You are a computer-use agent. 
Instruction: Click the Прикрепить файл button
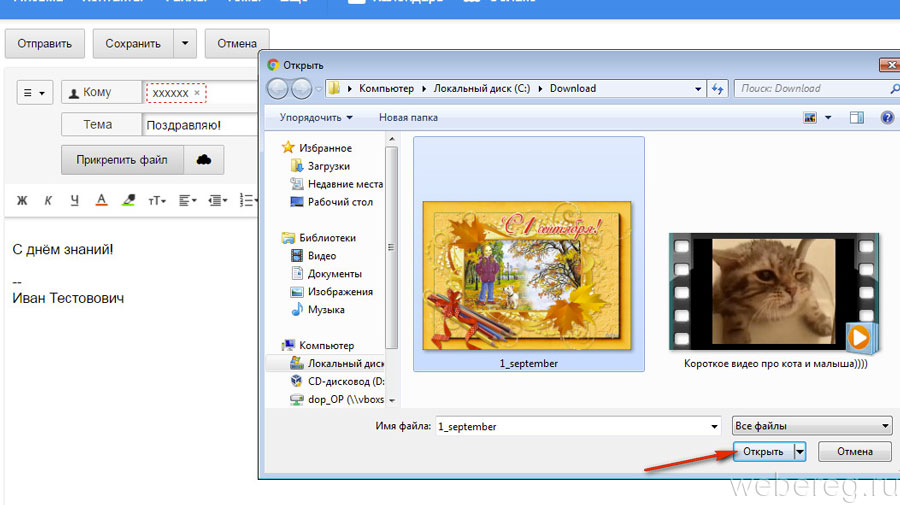coord(122,160)
